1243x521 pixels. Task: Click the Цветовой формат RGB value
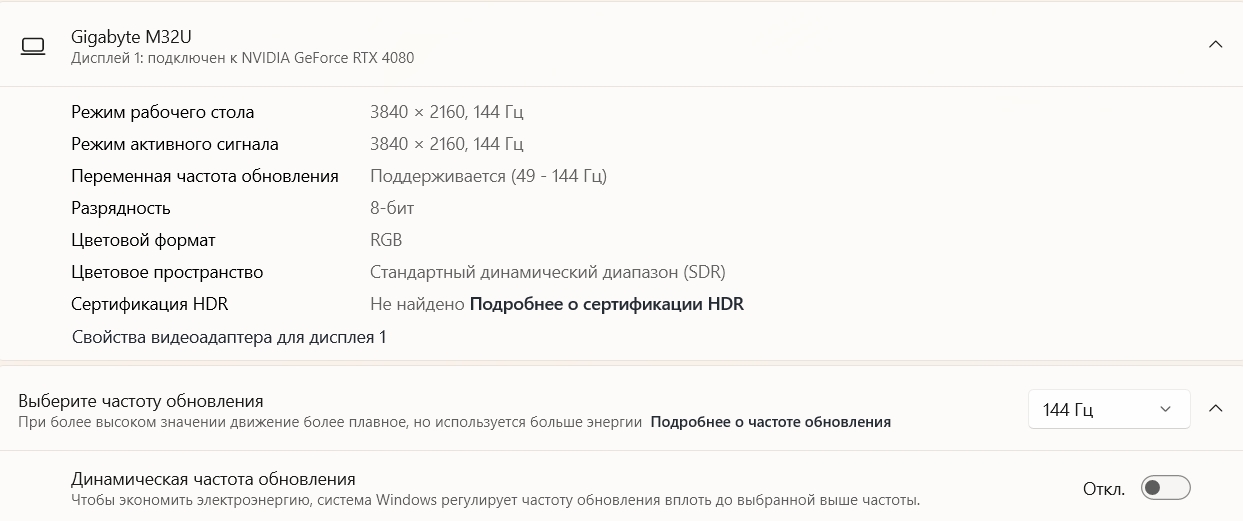click(386, 240)
